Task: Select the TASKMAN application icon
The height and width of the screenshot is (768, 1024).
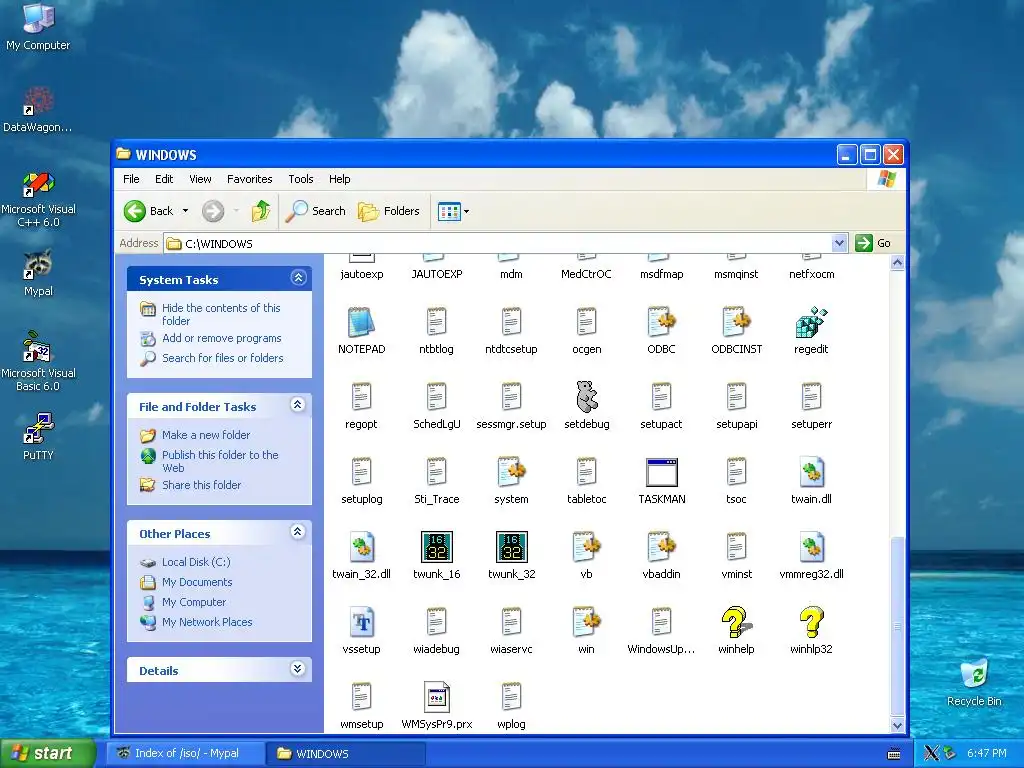Action: (662, 472)
